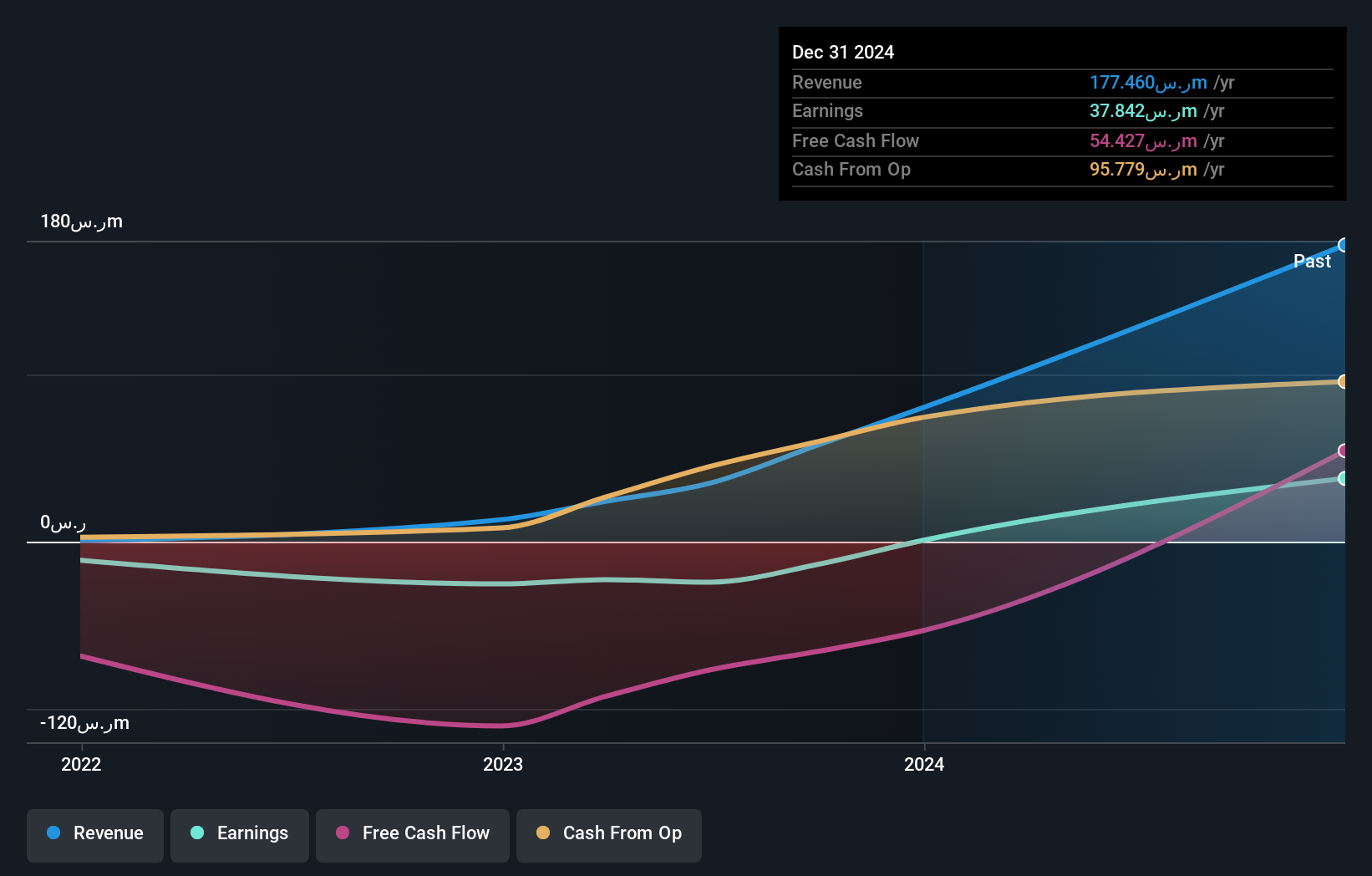Click the Past label on the chart
The height and width of the screenshot is (876, 1372).
(1312, 261)
